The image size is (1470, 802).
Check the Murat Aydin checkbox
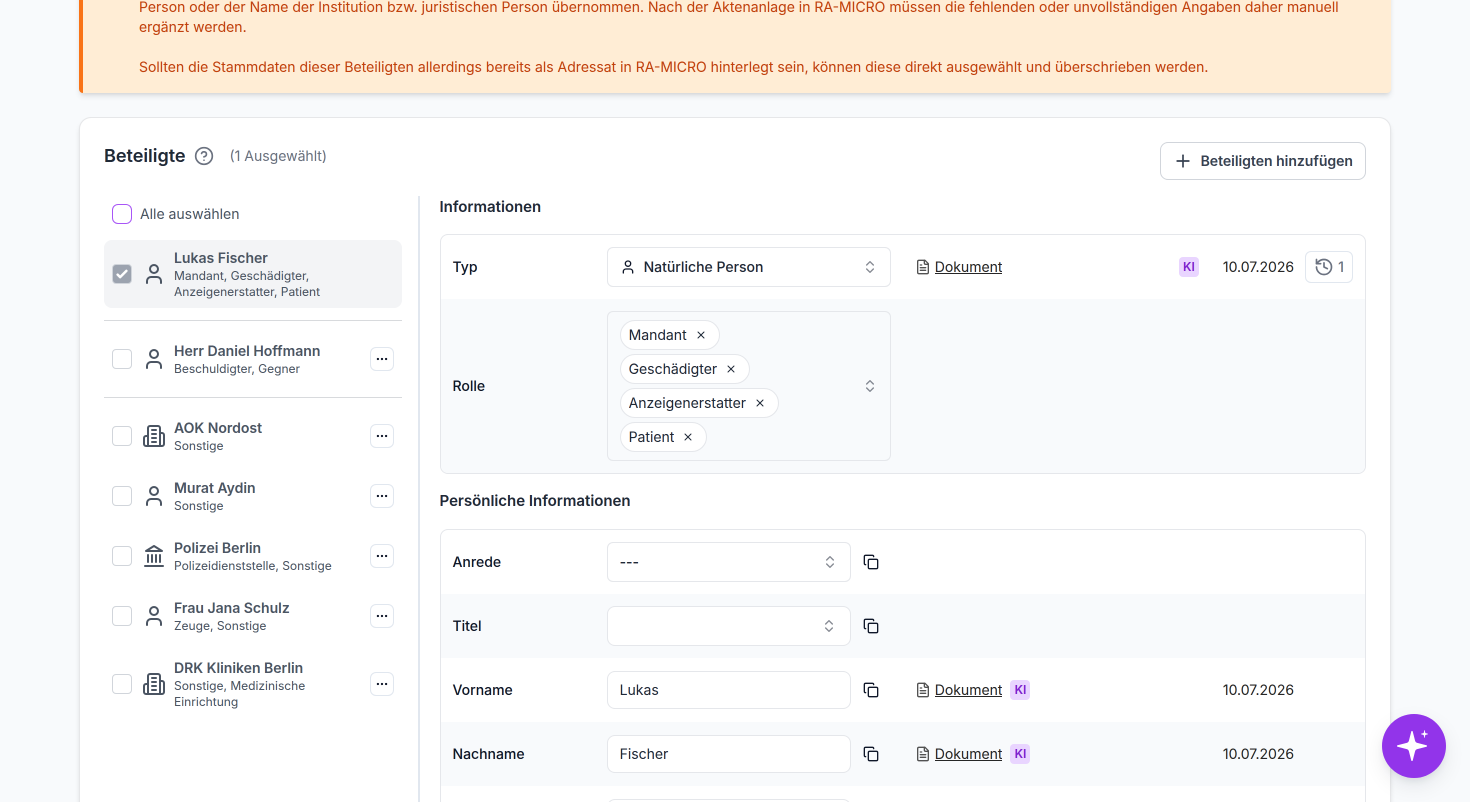tap(122, 496)
